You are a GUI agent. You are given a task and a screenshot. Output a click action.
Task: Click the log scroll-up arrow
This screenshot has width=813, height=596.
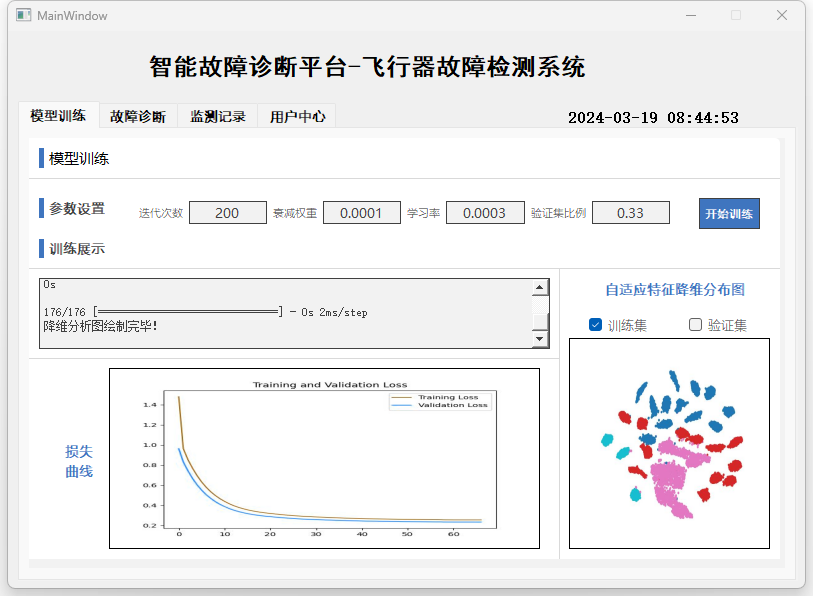pyautogui.click(x=540, y=287)
